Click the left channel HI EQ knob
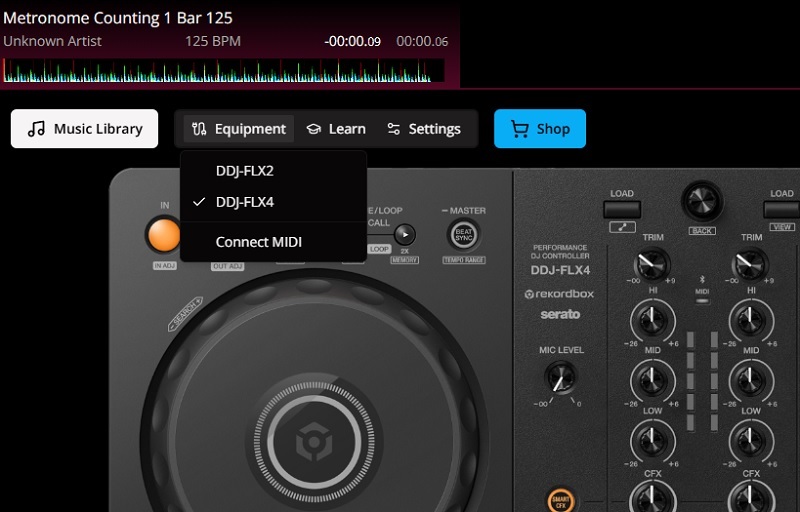This screenshot has width=800, height=512. click(653, 321)
